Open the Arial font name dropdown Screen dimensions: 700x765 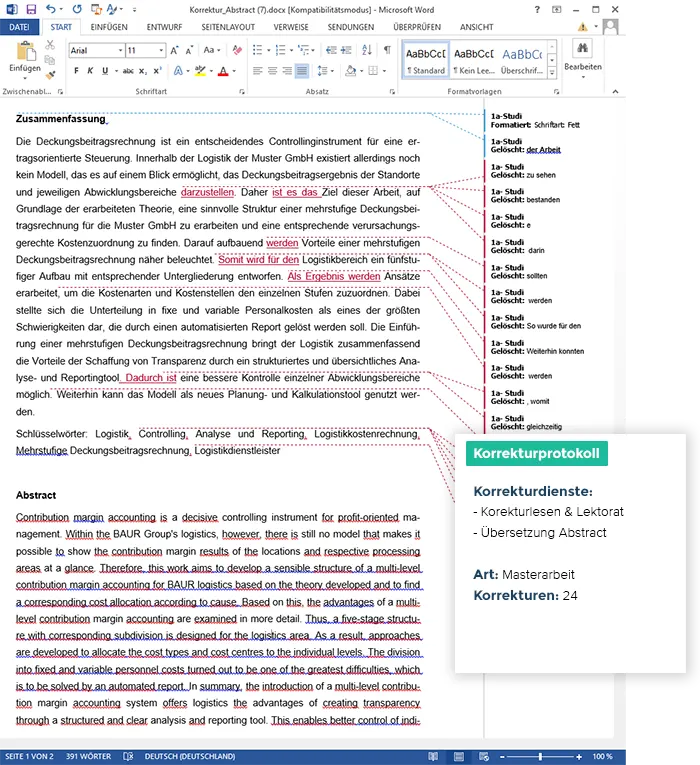(x=120, y=50)
